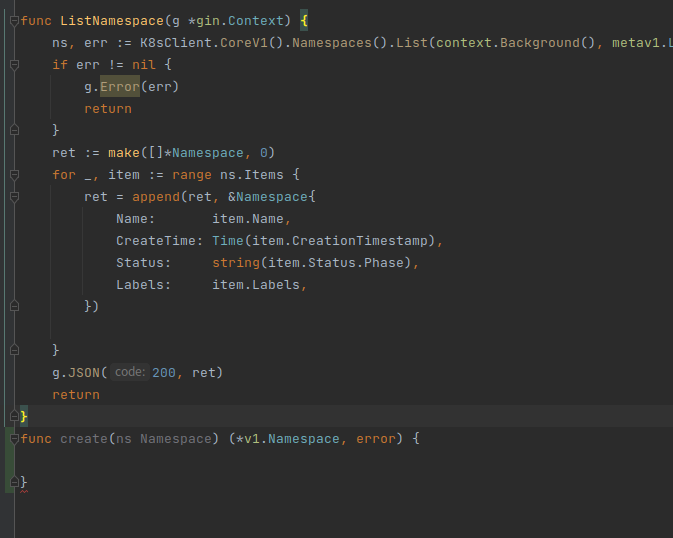Click 'ret' in the 'ret := make' declaration
This screenshot has width=673, height=538.
[x=64, y=153]
